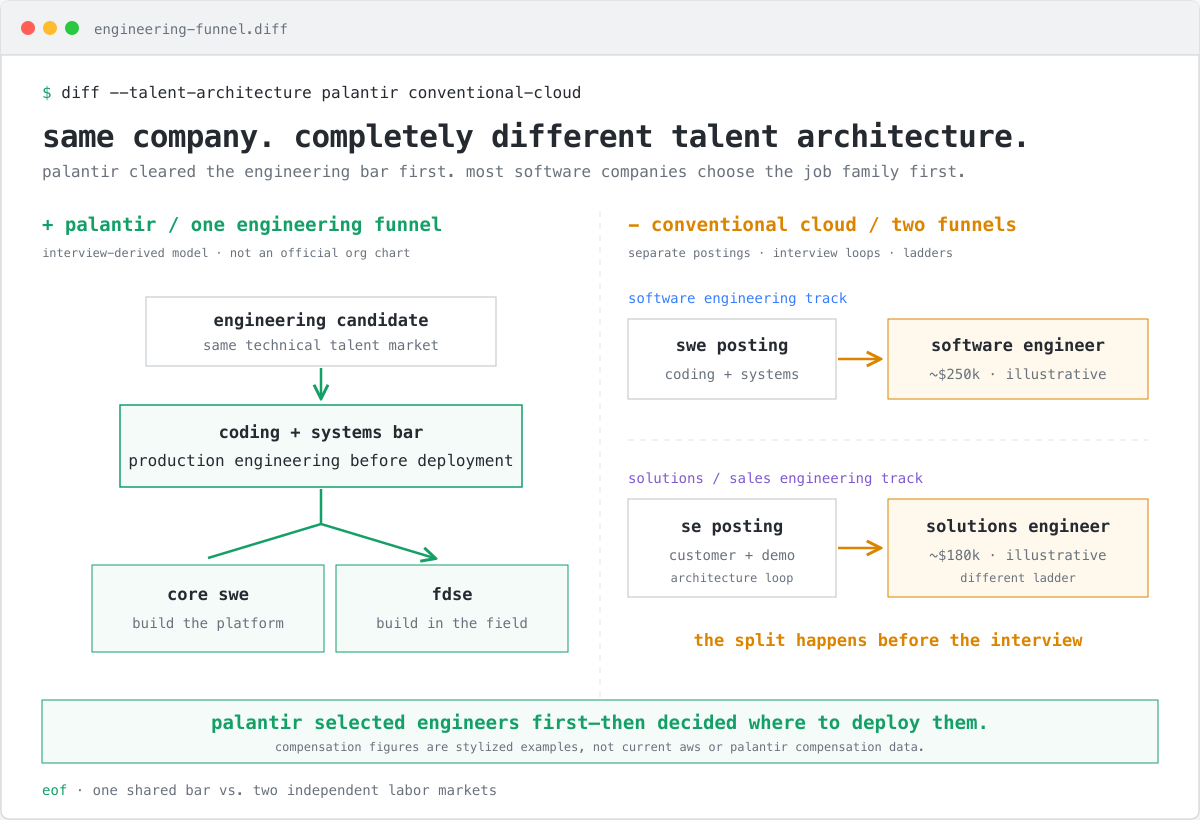1200x820 pixels.
Task: Click the 'coding + systems bar' box
Action: tap(321, 446)
